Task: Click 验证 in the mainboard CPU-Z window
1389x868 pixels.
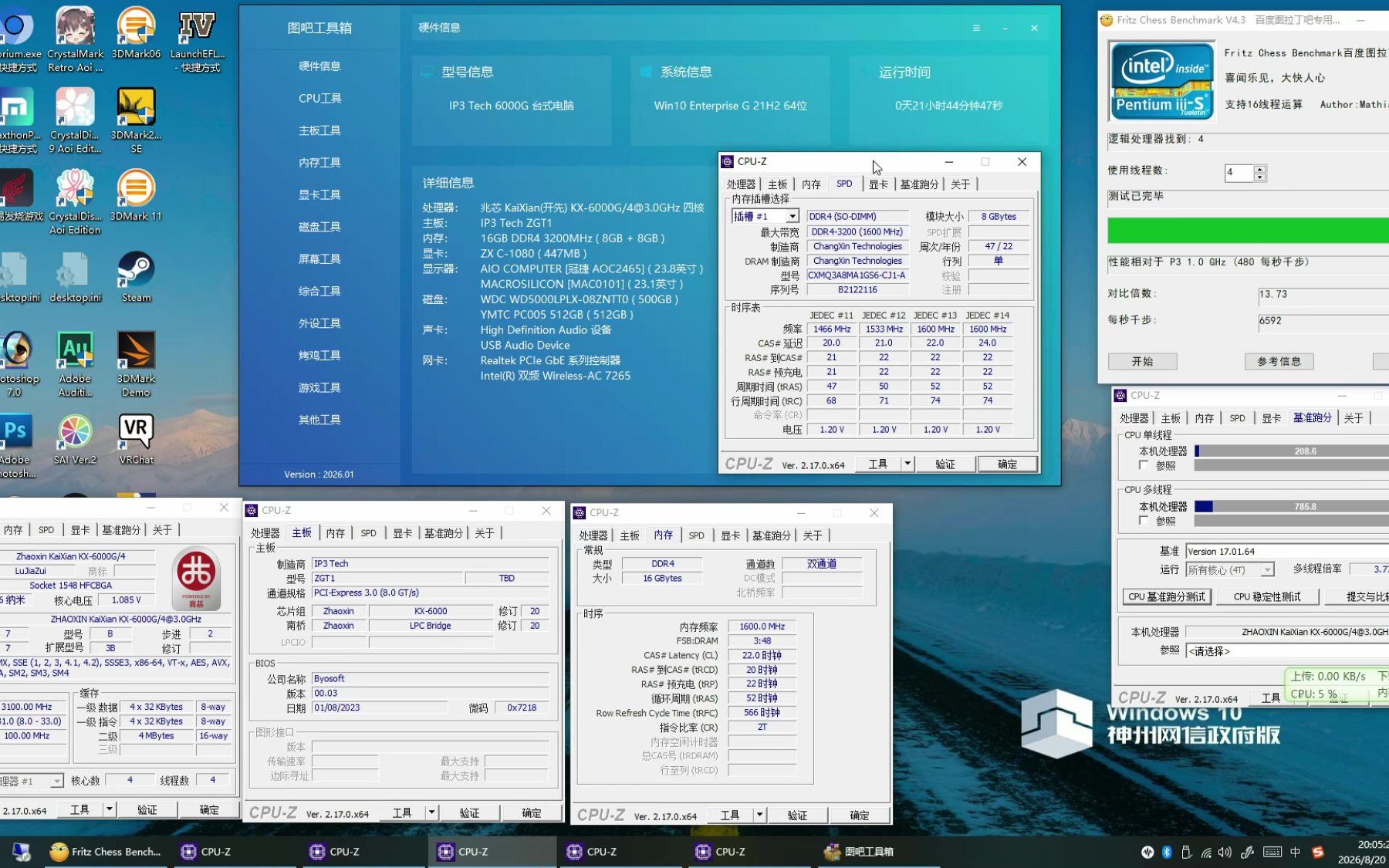Action: pos(469,812)
